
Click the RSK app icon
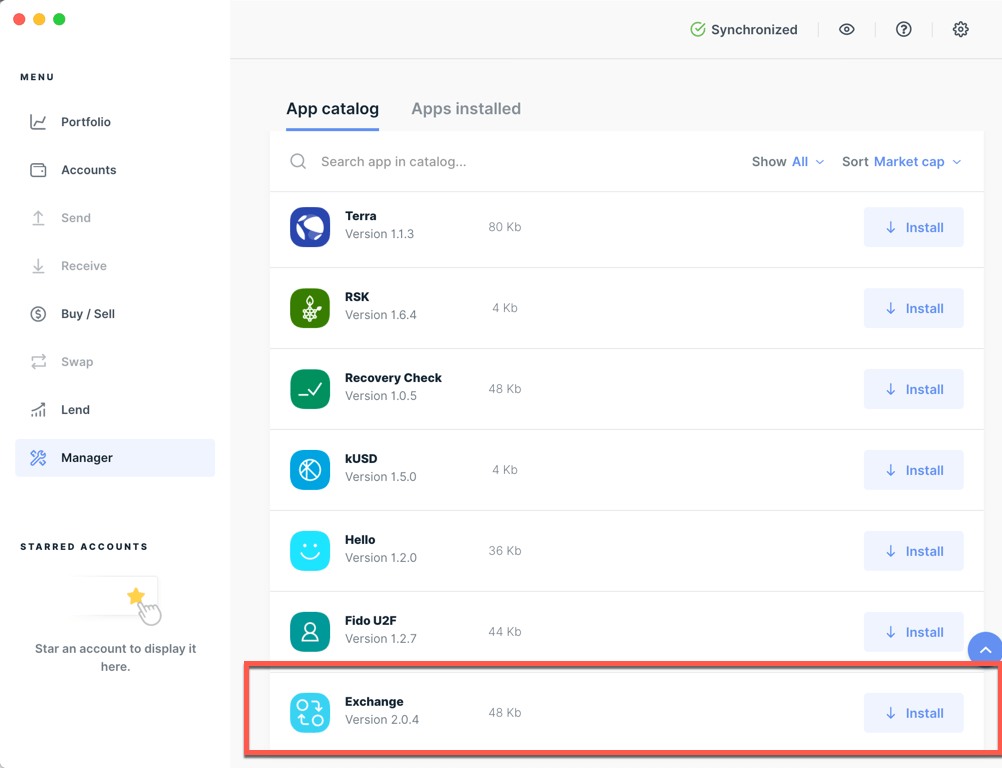310,308
